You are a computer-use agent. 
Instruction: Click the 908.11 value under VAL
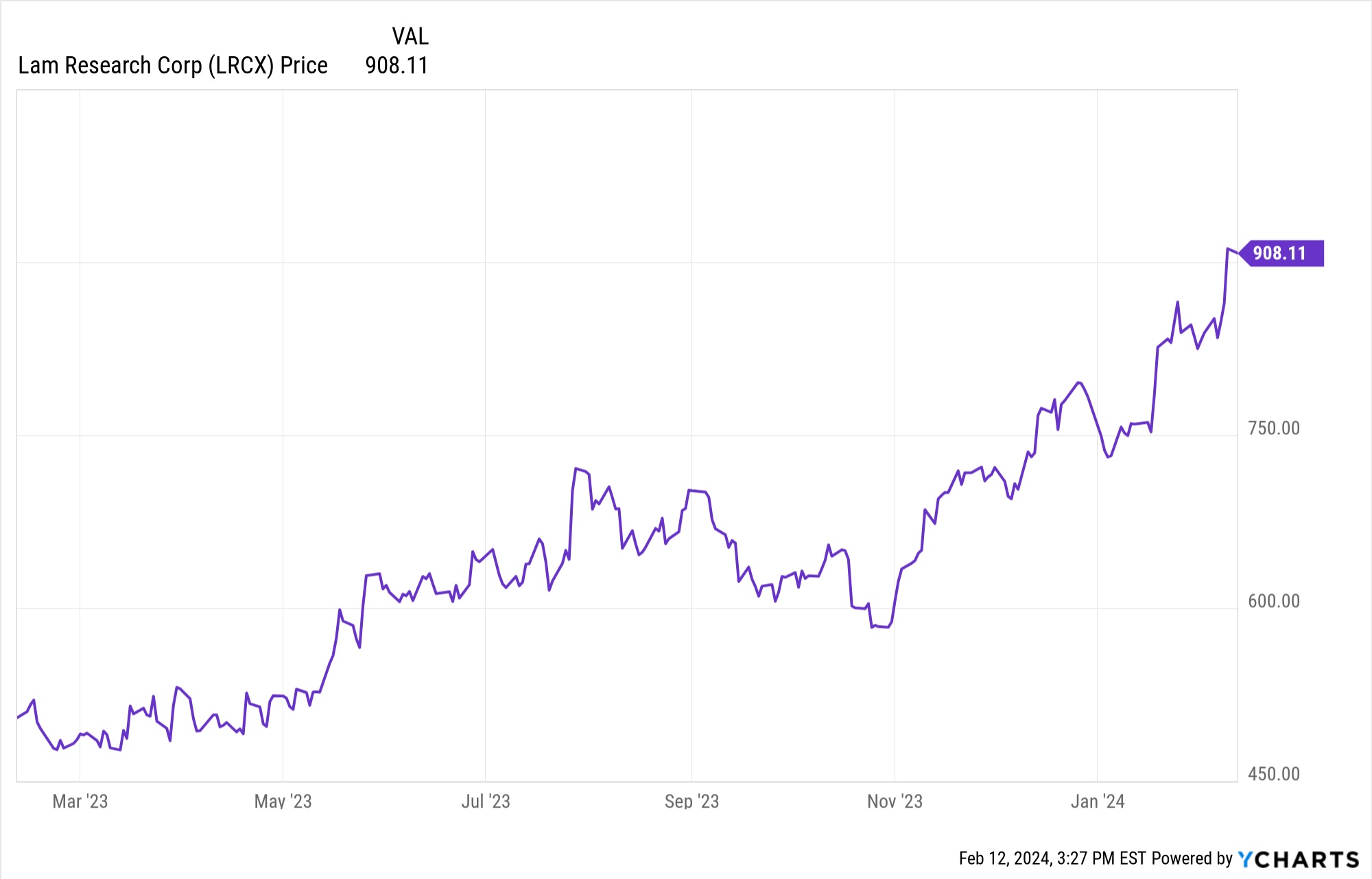coord(397,66)
